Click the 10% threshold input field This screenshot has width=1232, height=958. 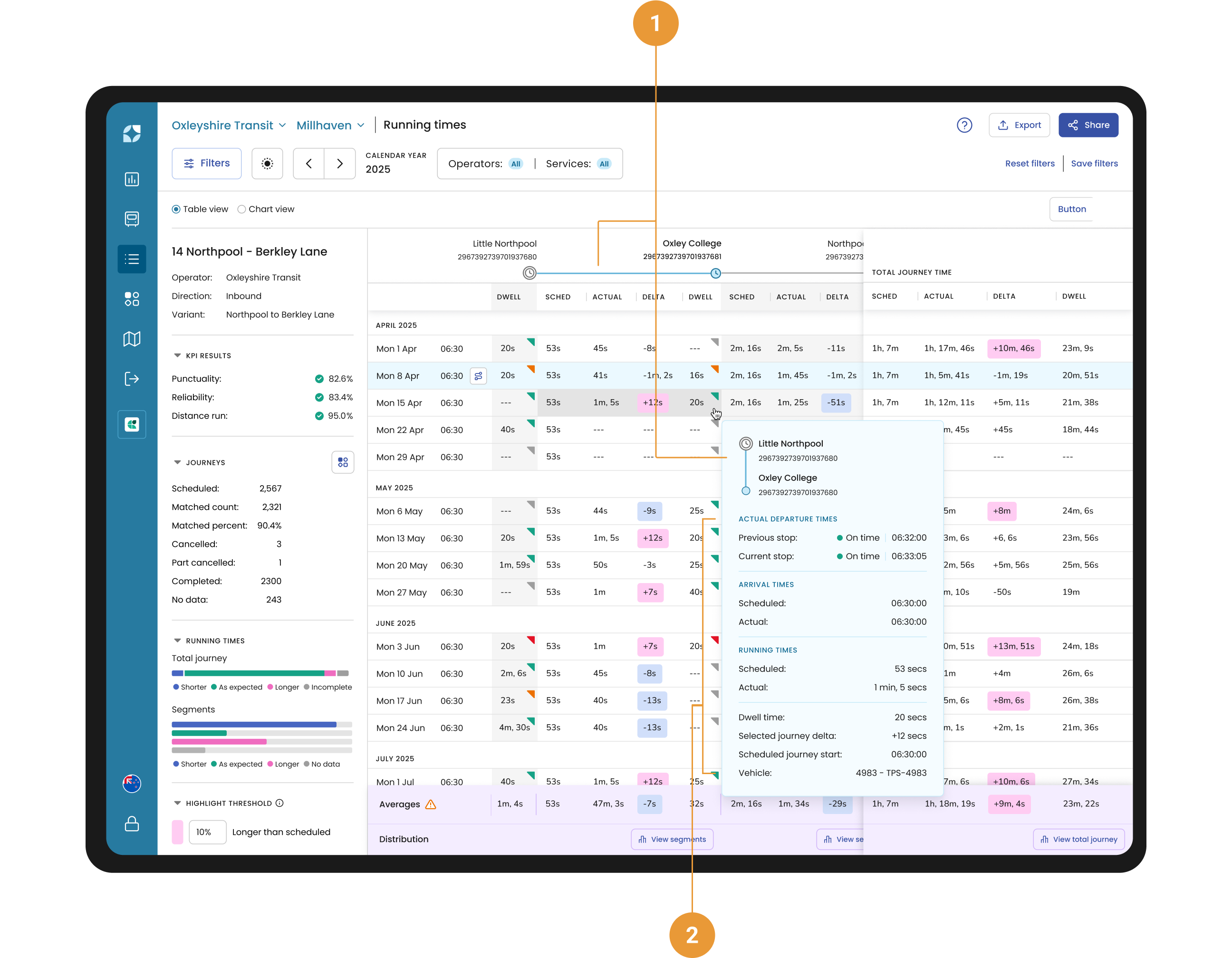208,832
